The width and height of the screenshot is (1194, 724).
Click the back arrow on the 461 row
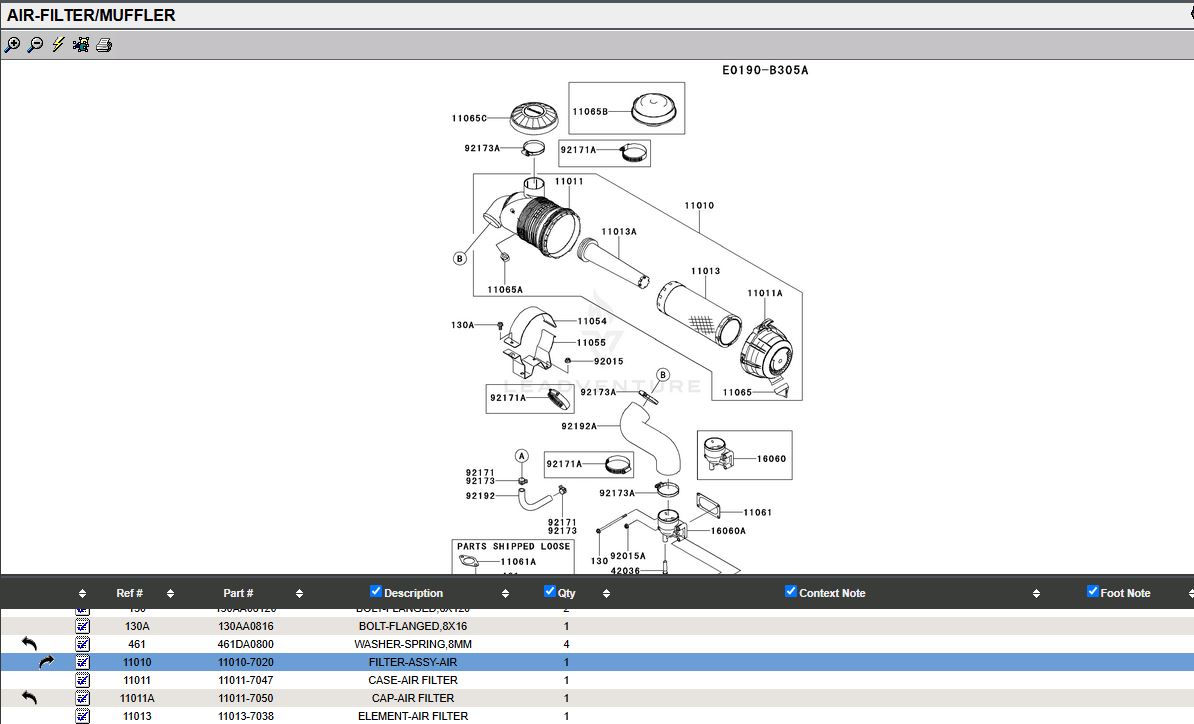click(x=29, y=644)
